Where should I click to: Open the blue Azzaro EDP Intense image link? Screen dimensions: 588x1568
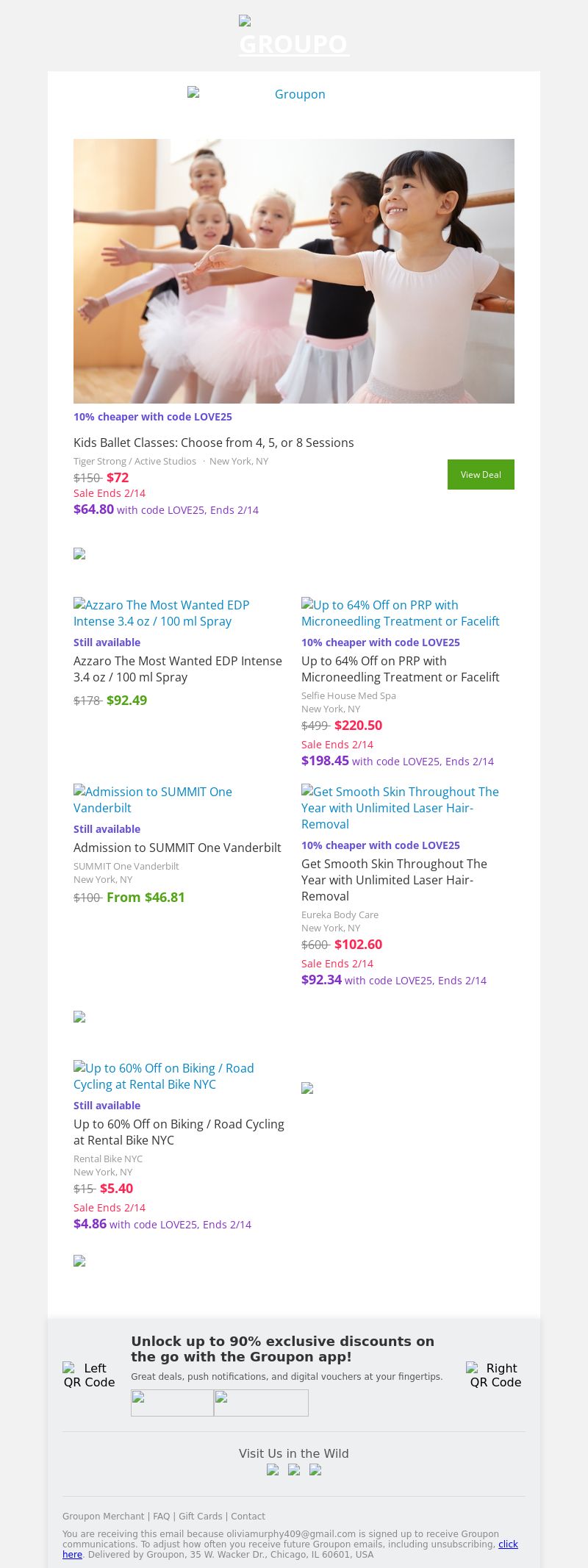click(162, 613)
